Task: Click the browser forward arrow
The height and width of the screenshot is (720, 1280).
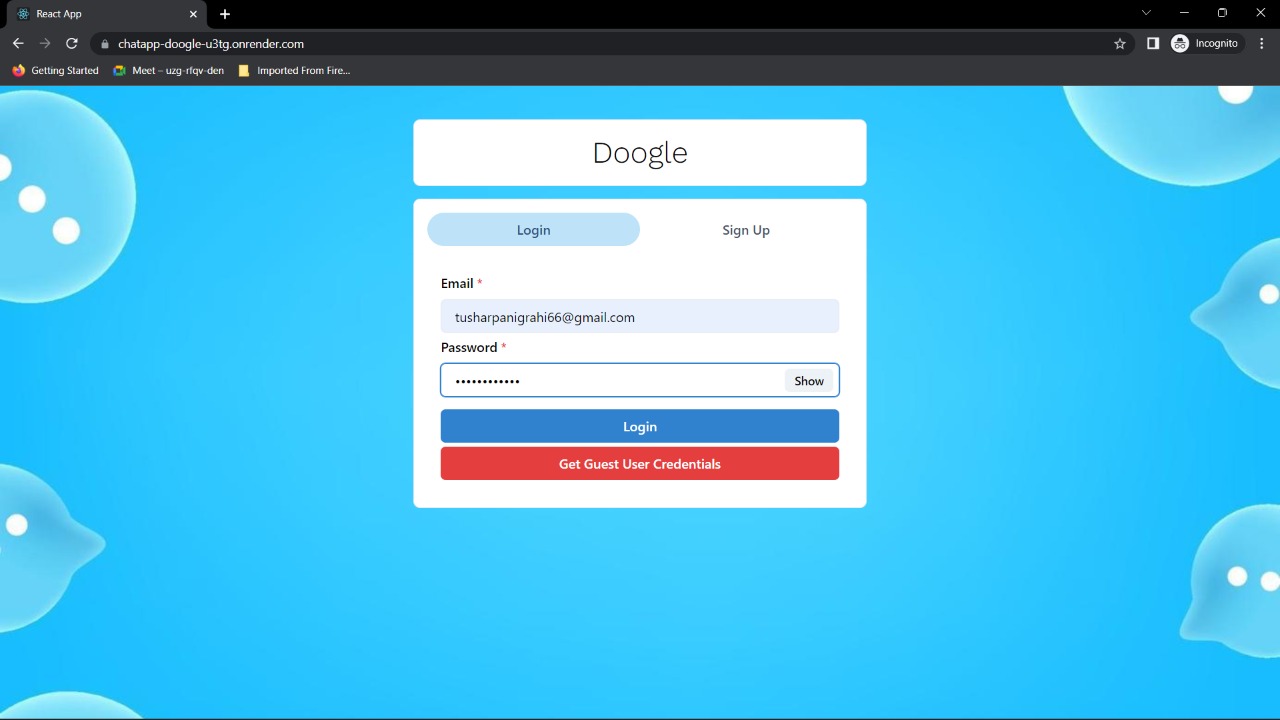Action: (45, 44)
